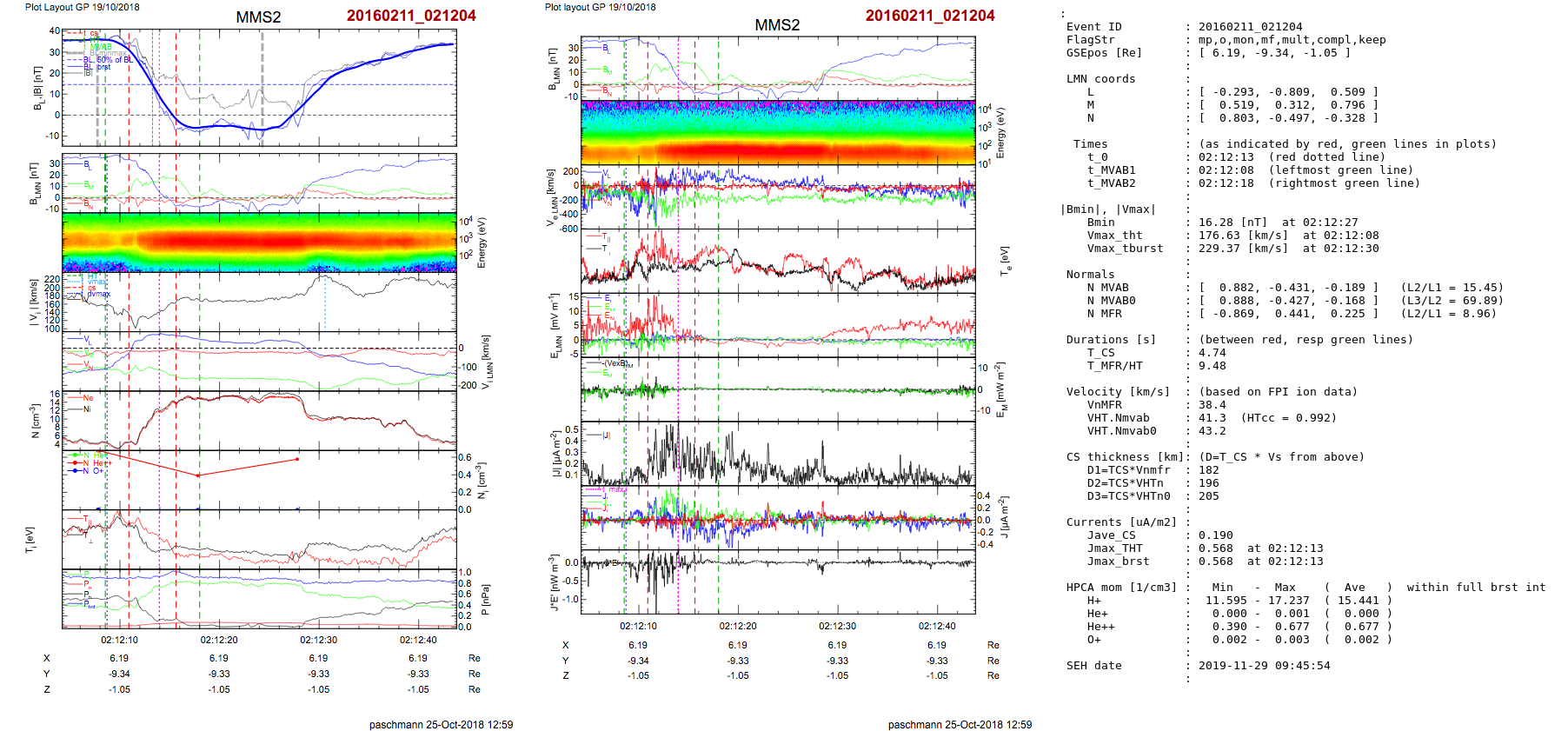Viewport: 1568px width, 731px height.
Task: Click the t_0 time value 02:12:13
Action: tap(1226, 157)
